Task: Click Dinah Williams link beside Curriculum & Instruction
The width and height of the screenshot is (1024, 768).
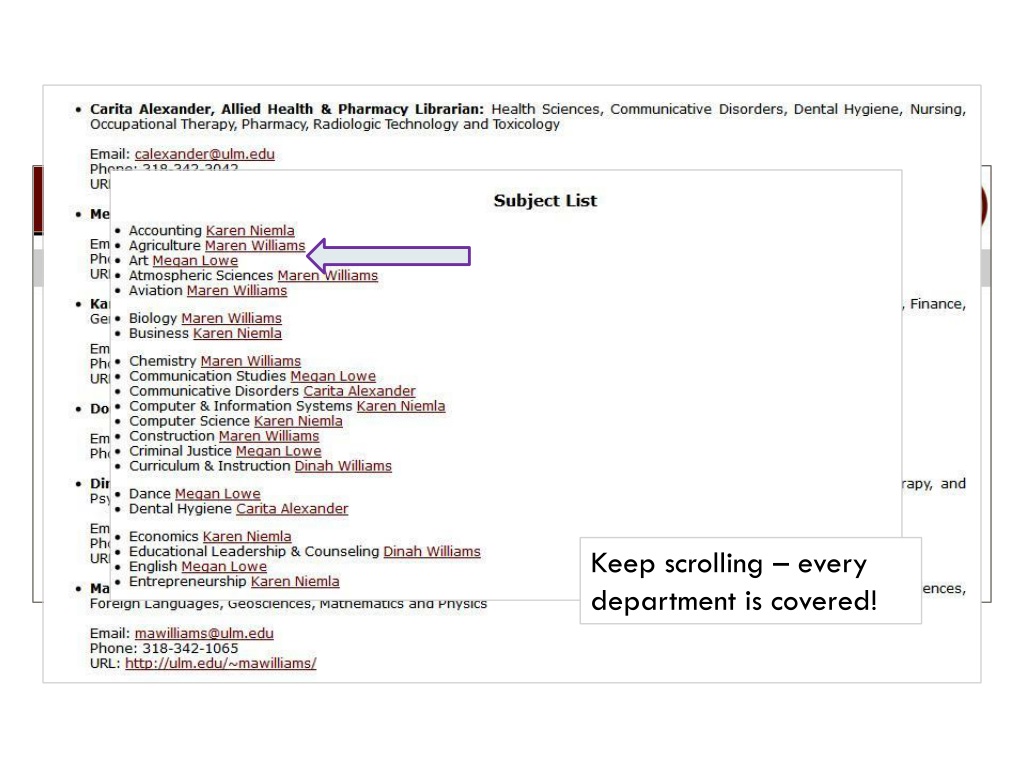Action: tap(343, 466)
